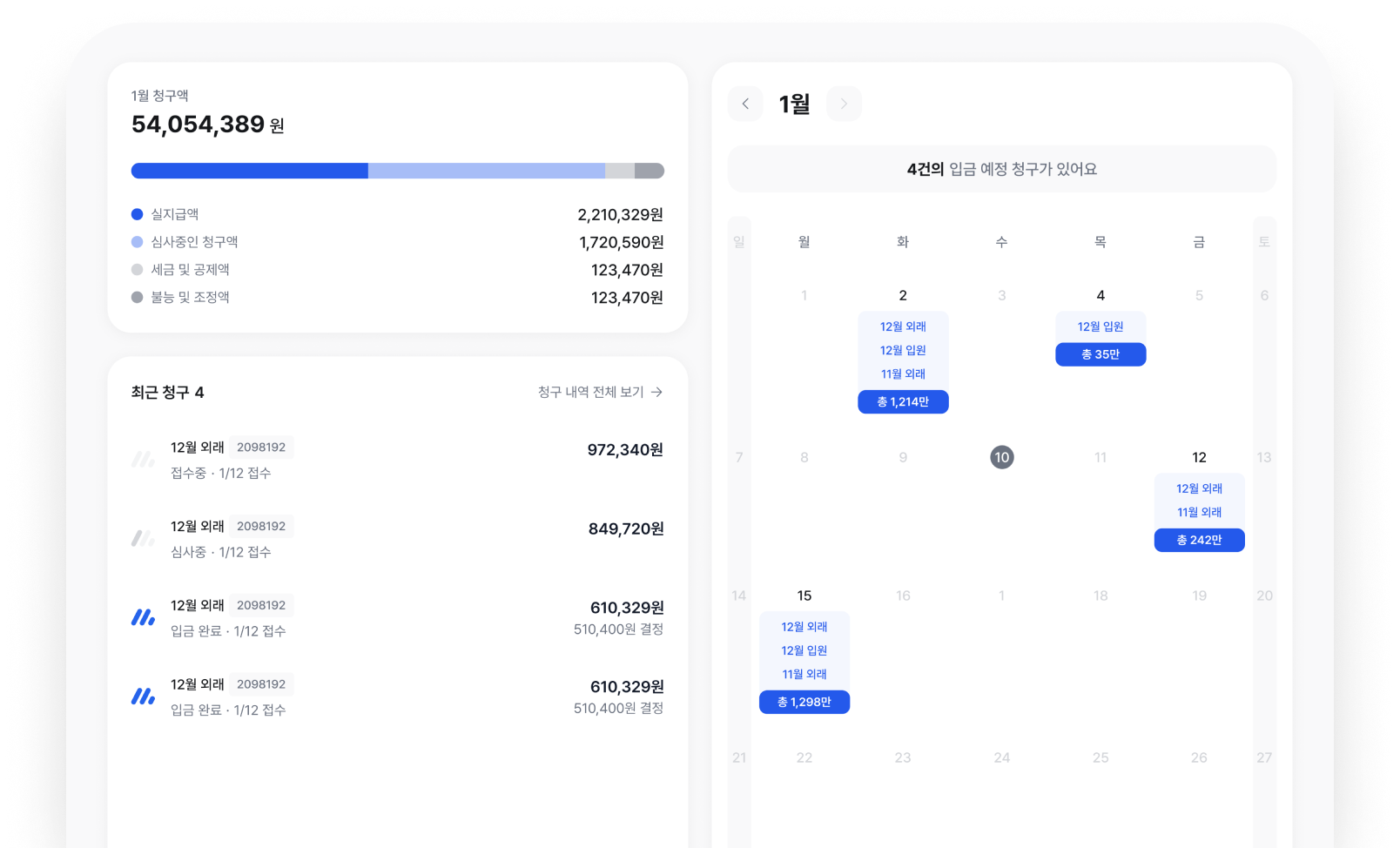Click 1,720,590원 value

pos(622,242)
